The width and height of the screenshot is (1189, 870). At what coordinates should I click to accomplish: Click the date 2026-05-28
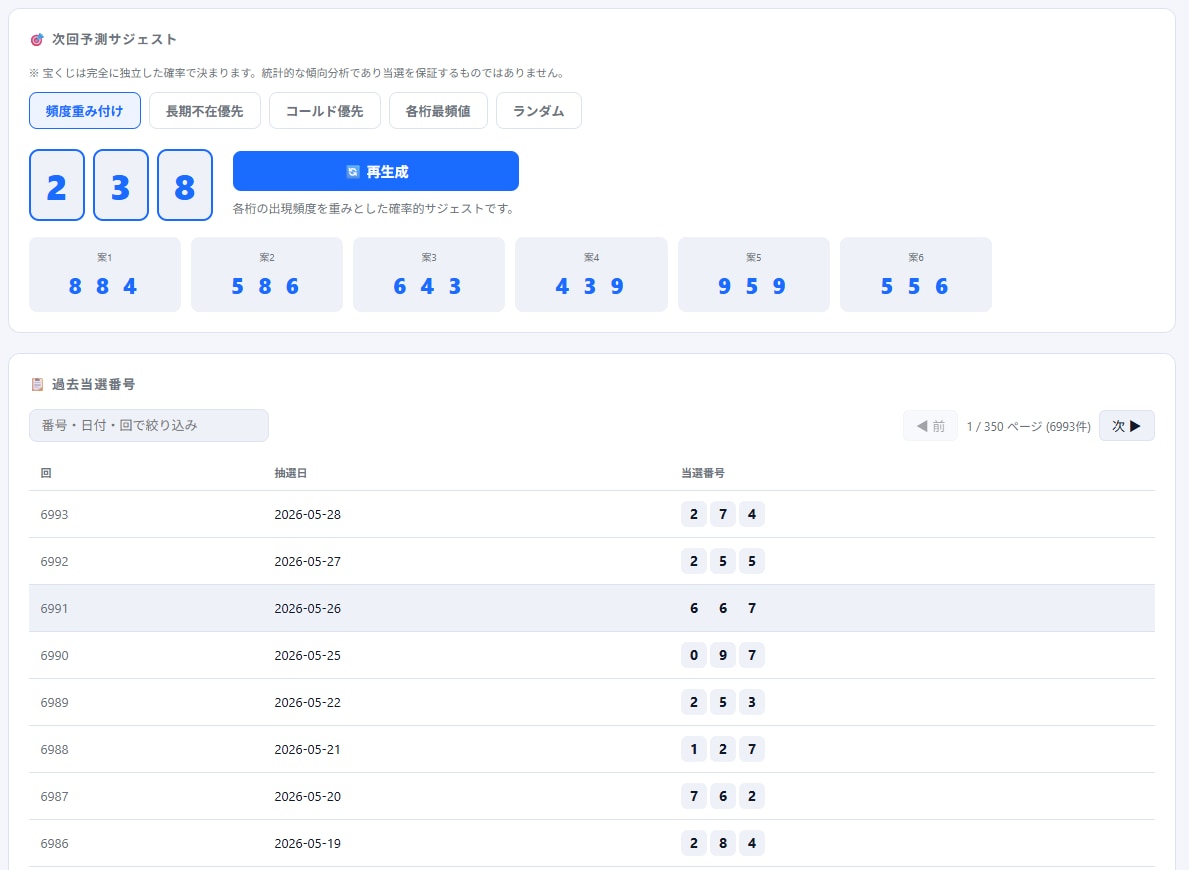(x=308, y=514)
